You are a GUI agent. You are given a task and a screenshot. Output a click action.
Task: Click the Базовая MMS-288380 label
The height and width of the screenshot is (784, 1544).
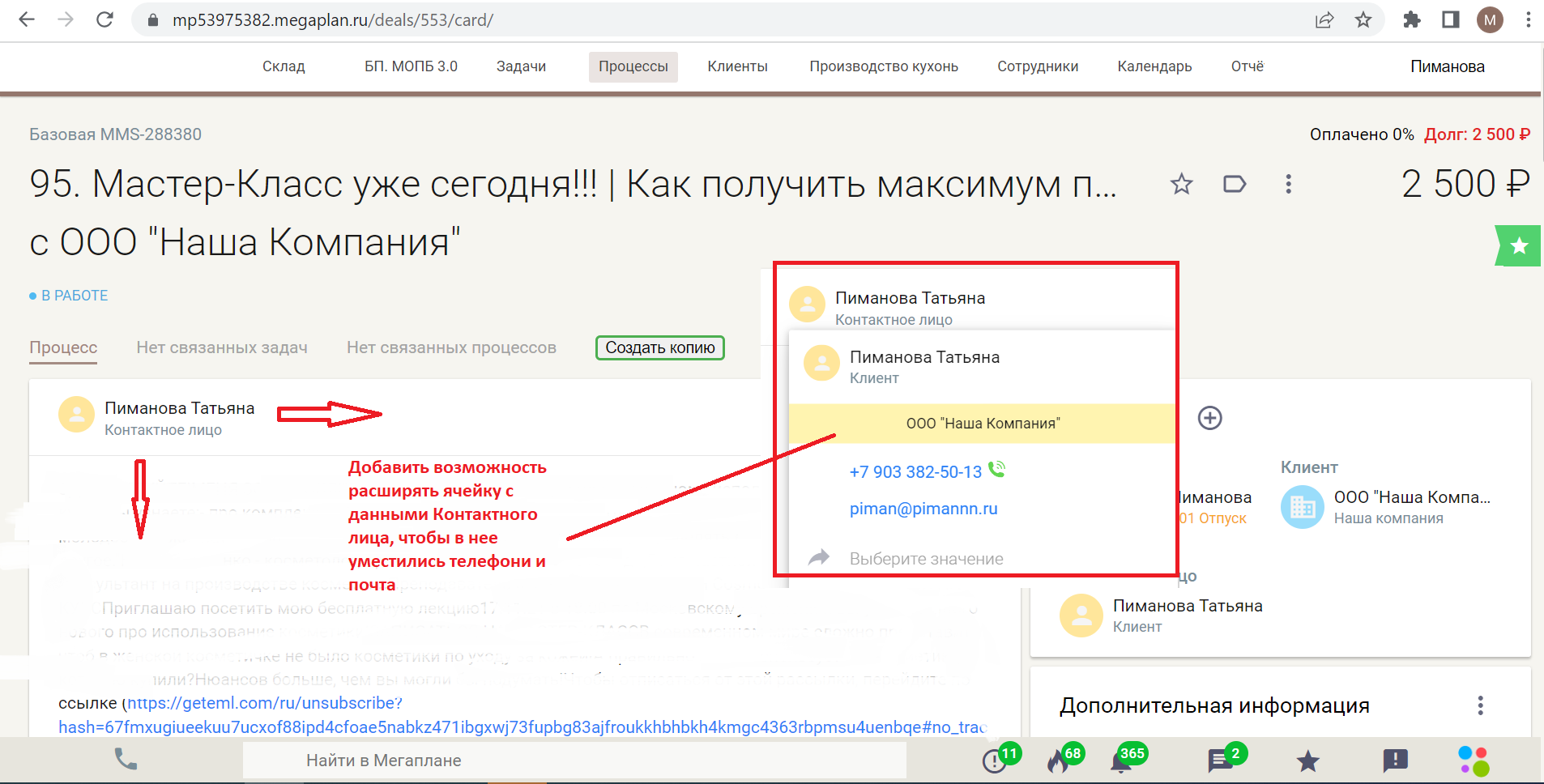coord(115,134)
